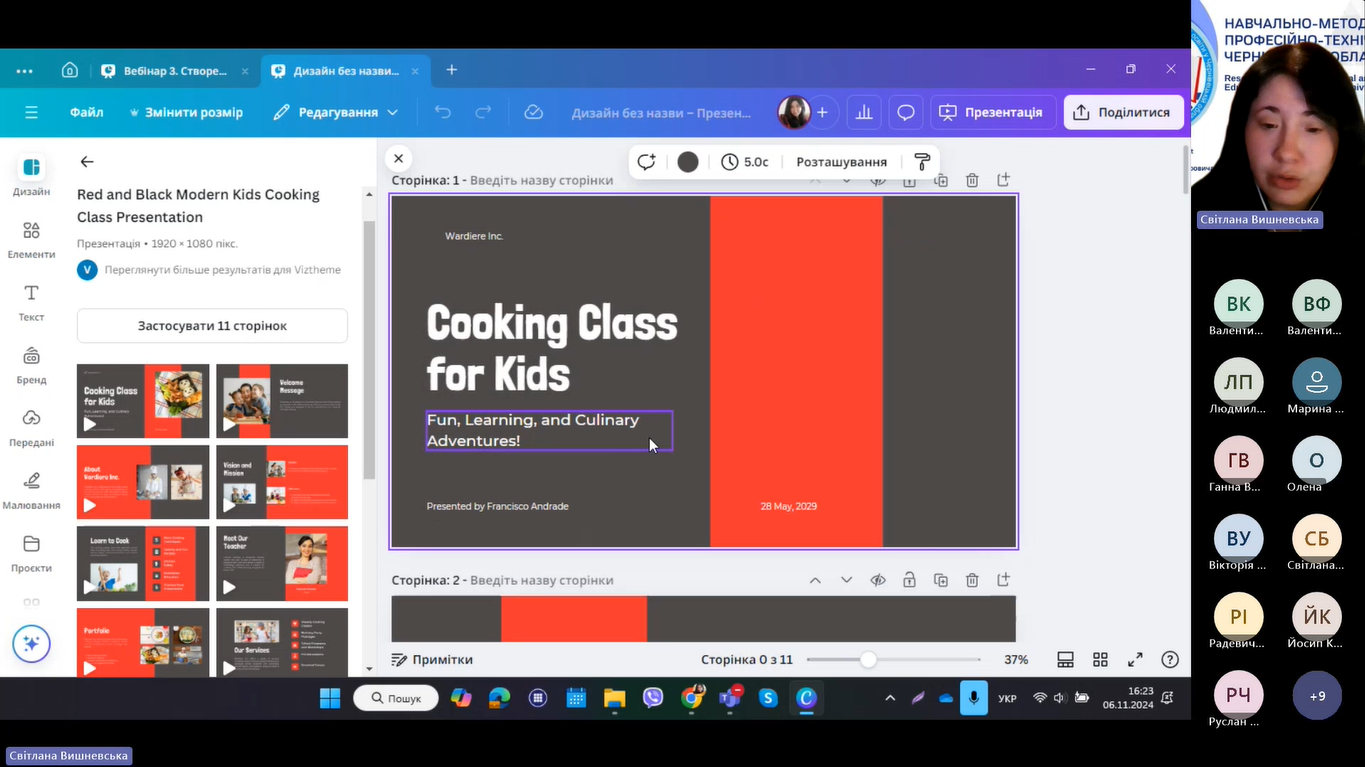This screenshot has height=767, width=1365.
Task: Click the Canva magic assistant button
Action: tap(31, 644)
